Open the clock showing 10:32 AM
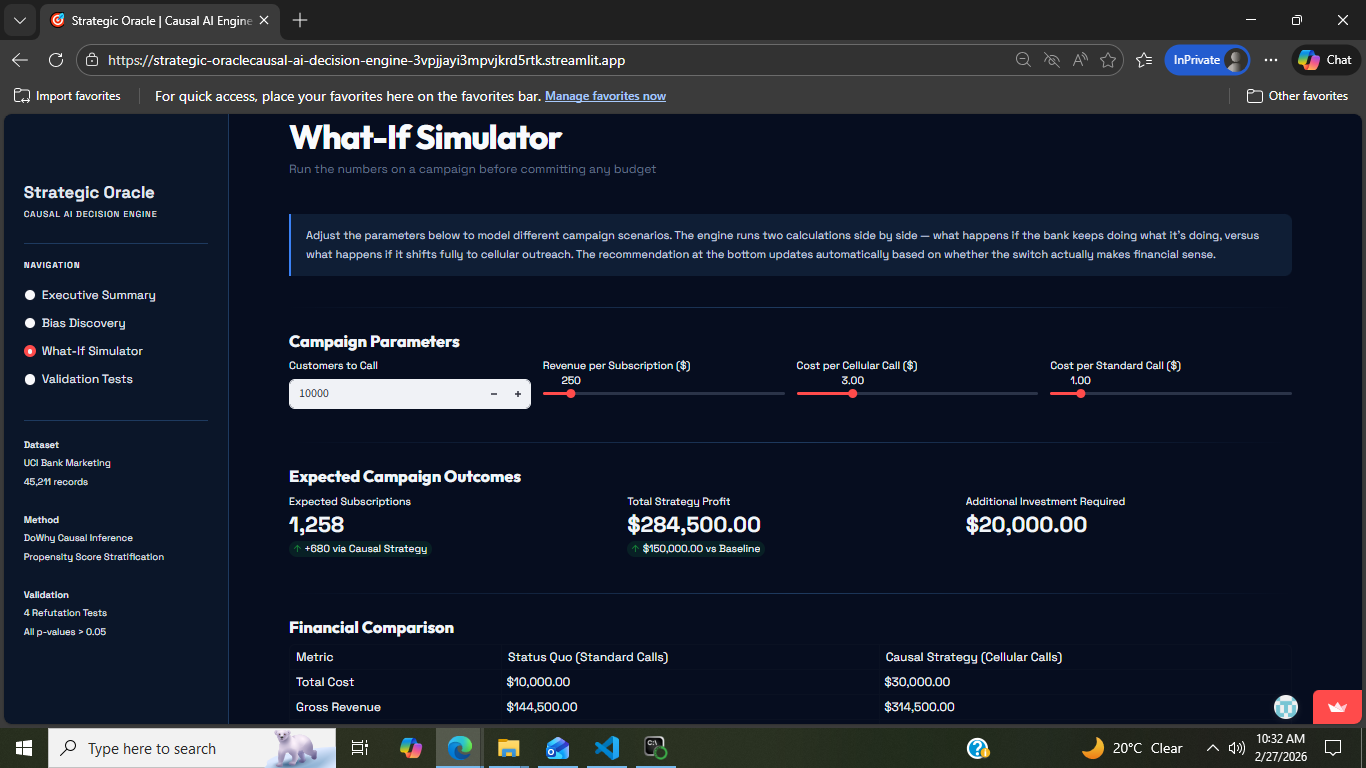The height and width of the screenshot is (768, 1366). (x=1282, y=748)
